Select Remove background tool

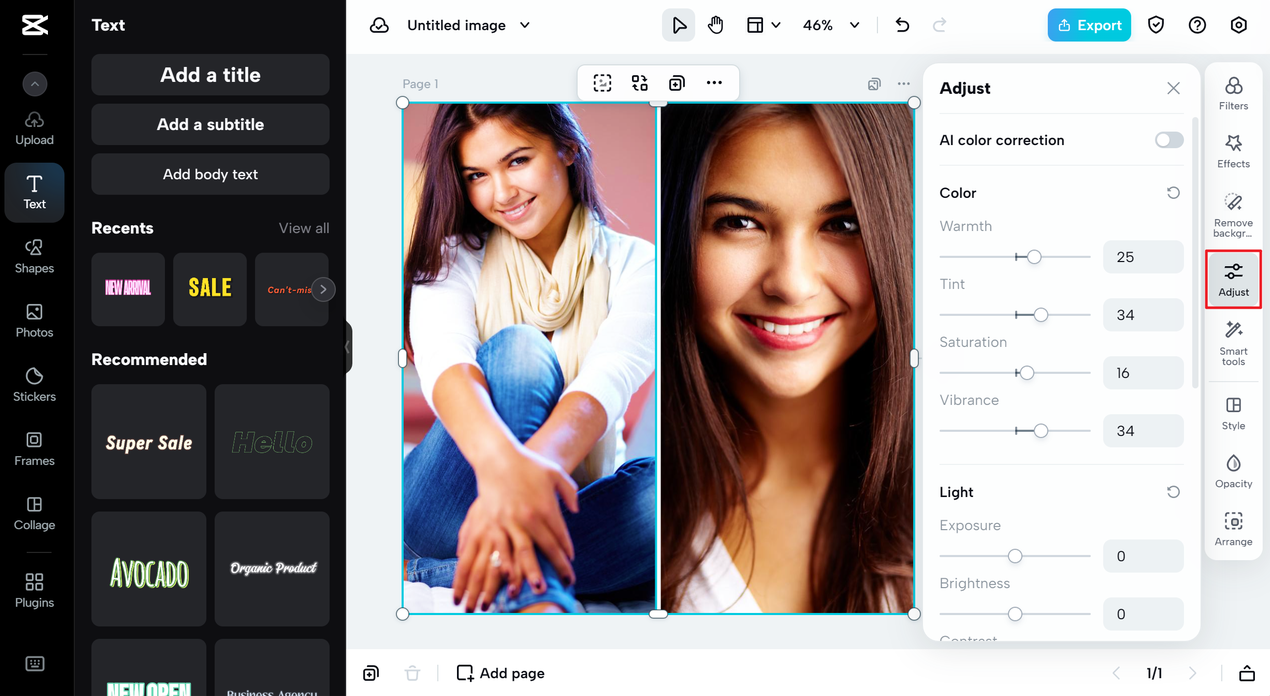[x=1234, y=215]
